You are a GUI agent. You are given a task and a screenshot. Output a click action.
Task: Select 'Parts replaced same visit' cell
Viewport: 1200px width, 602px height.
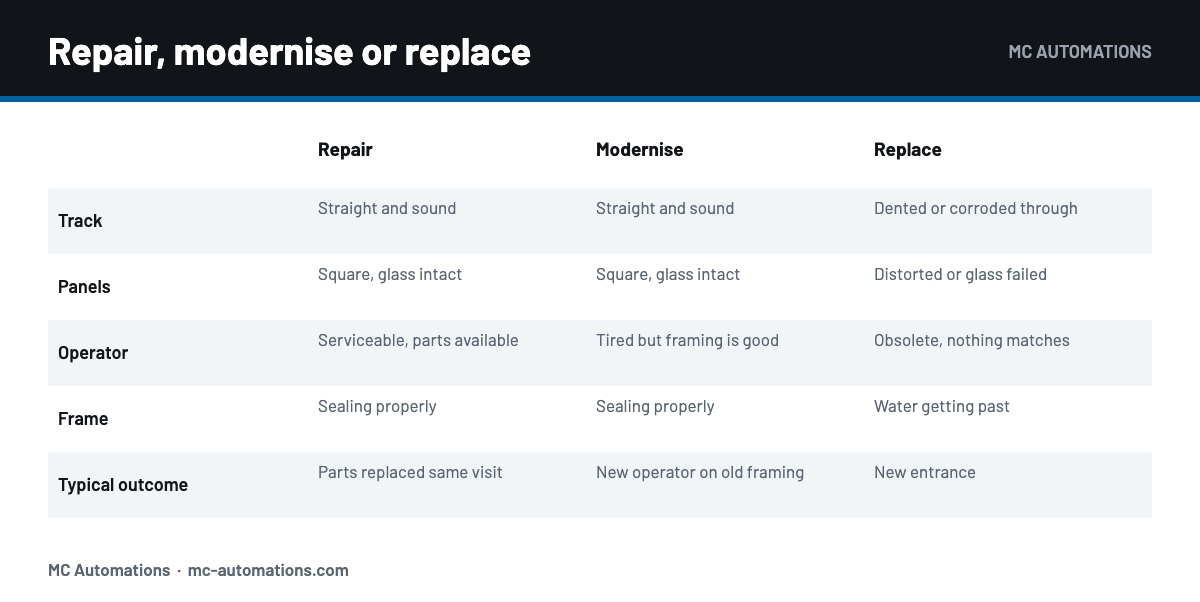tap(410, 473)
